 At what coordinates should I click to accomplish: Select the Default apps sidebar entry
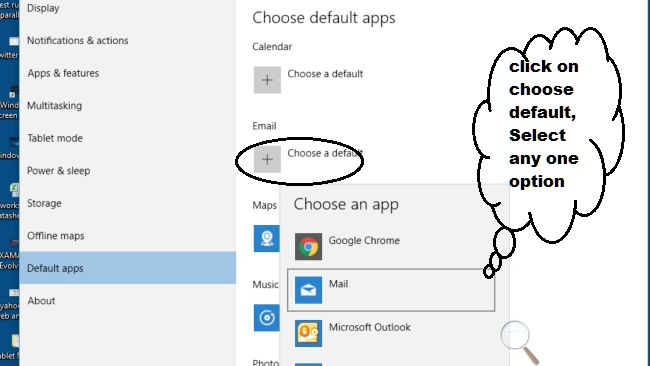[x=127, y=268]
